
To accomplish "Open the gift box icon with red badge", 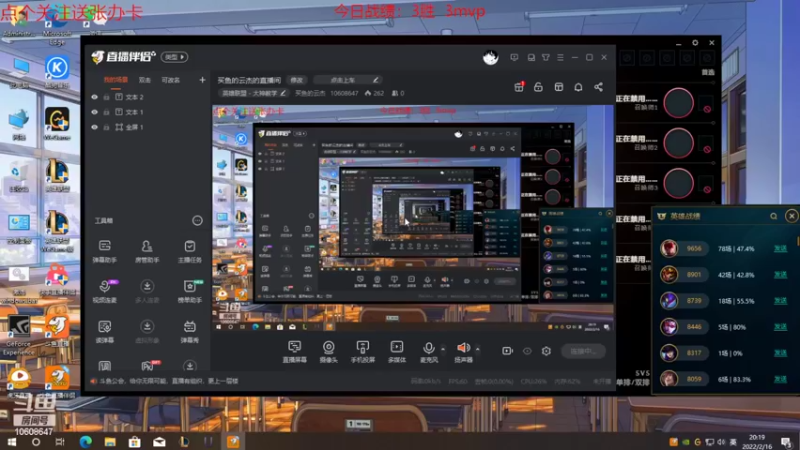I will pos(519,87).
